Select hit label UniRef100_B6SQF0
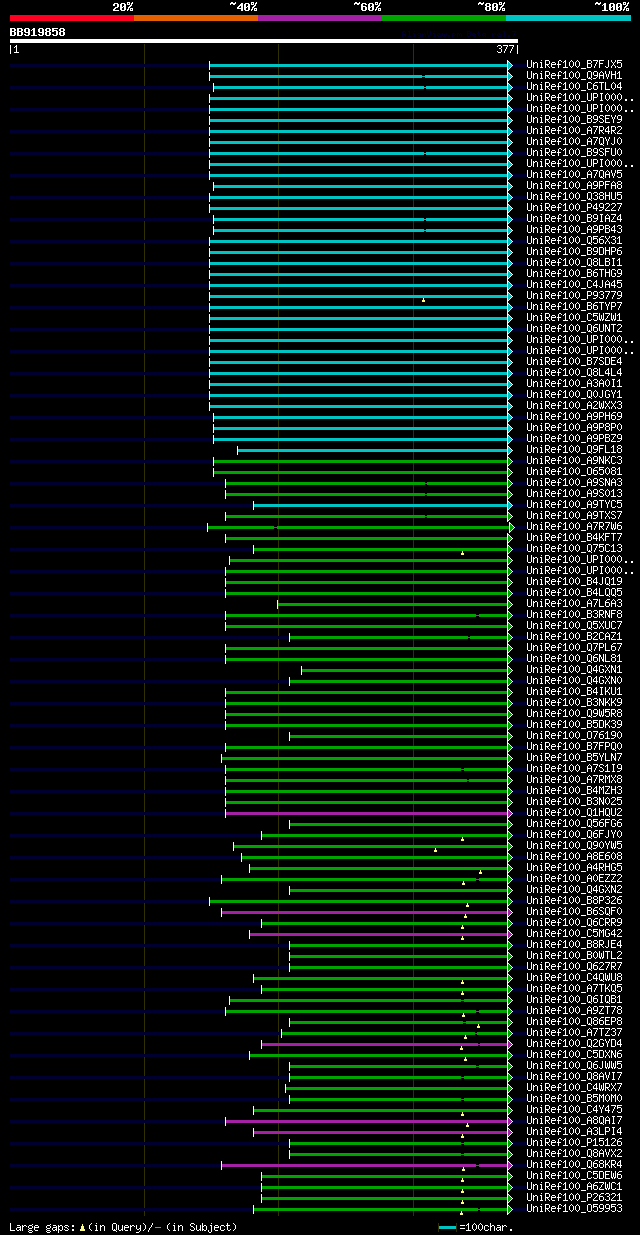The image size is (640, 1235). coord(574,911)
